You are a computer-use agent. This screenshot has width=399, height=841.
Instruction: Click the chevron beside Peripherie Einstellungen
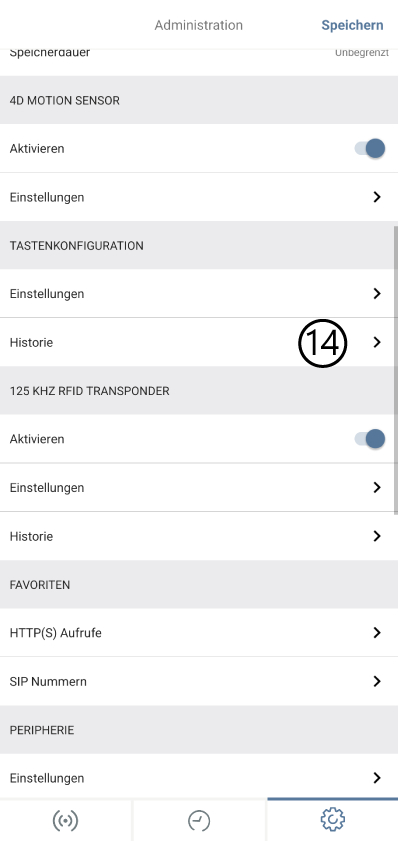(x=377, y=778)
